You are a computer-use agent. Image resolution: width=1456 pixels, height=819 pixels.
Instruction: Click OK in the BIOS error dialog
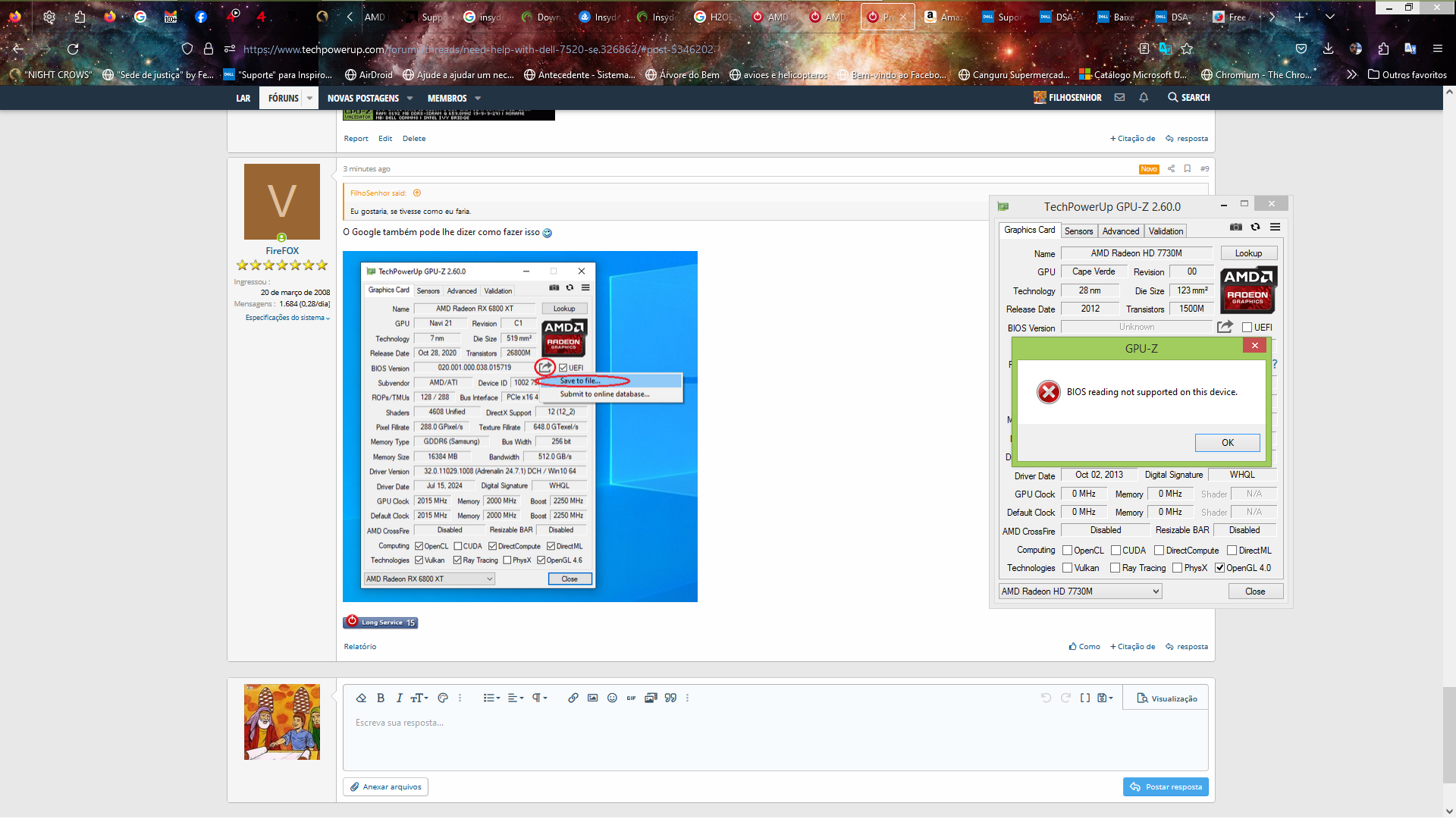click(x=1227, y=443)
